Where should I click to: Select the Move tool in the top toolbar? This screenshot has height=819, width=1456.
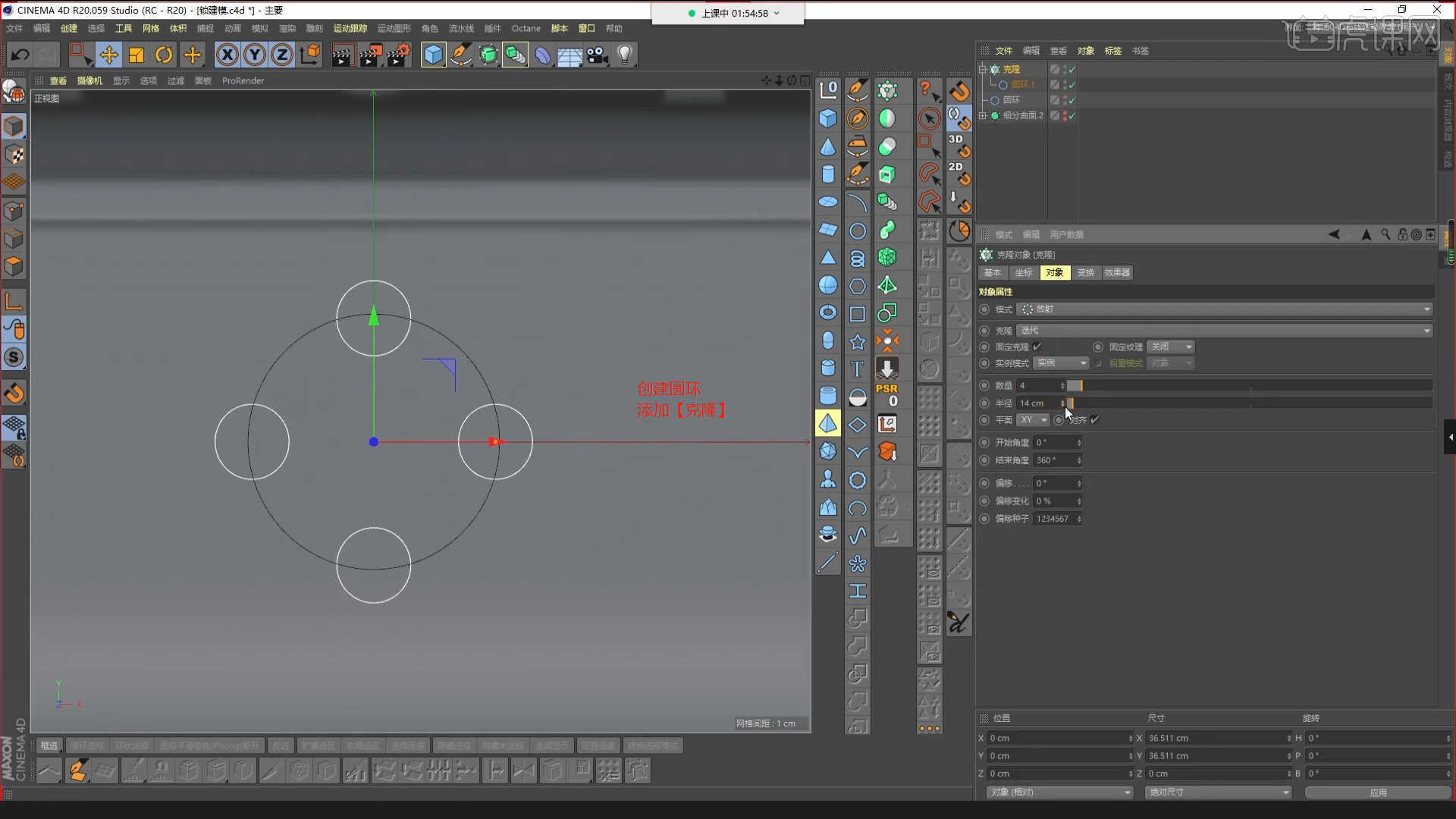pos(108,55)
